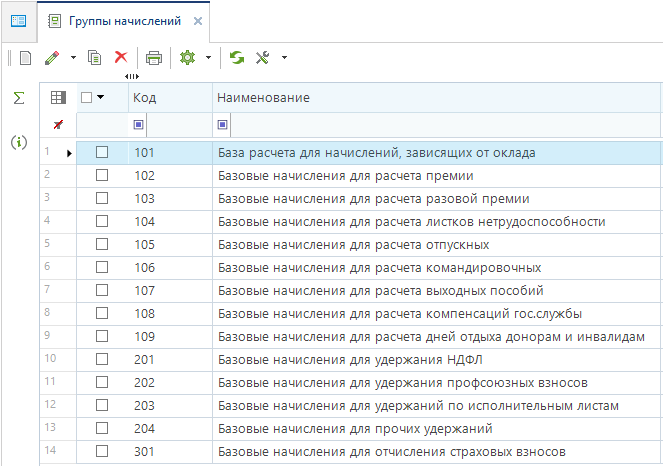The image size is (663, 466).
Task: Click code cell 101
Action: tap(170, 153)
